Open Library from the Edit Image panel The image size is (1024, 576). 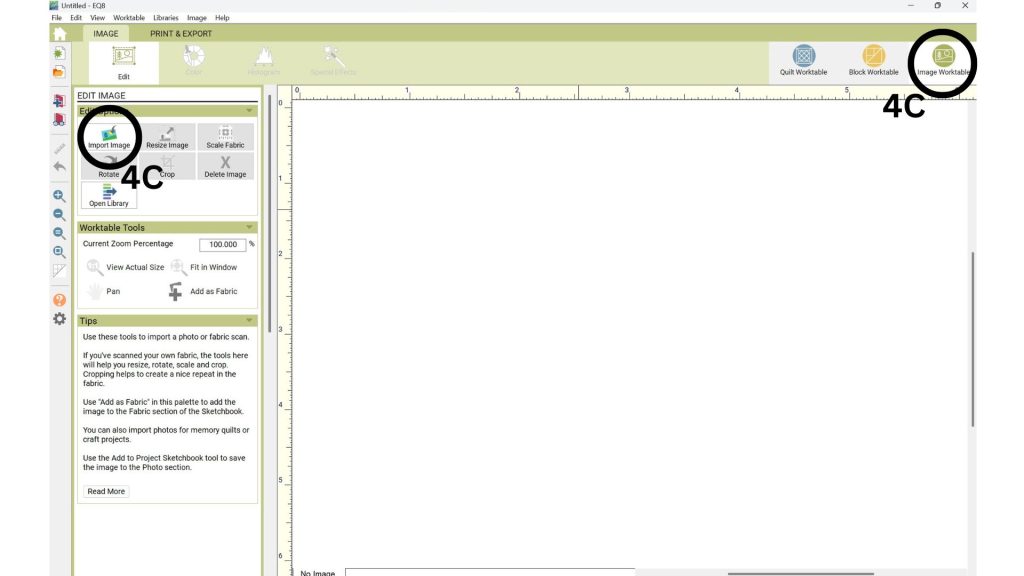[109, 195]
